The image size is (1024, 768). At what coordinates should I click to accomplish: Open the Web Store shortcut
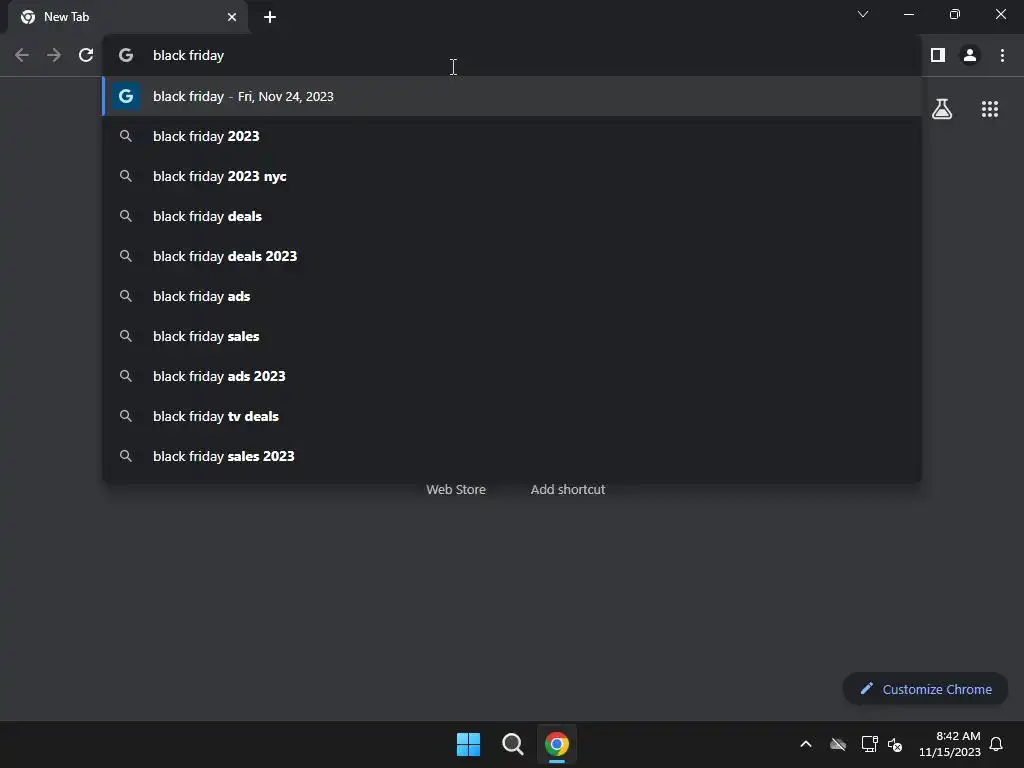click(456, 489)
